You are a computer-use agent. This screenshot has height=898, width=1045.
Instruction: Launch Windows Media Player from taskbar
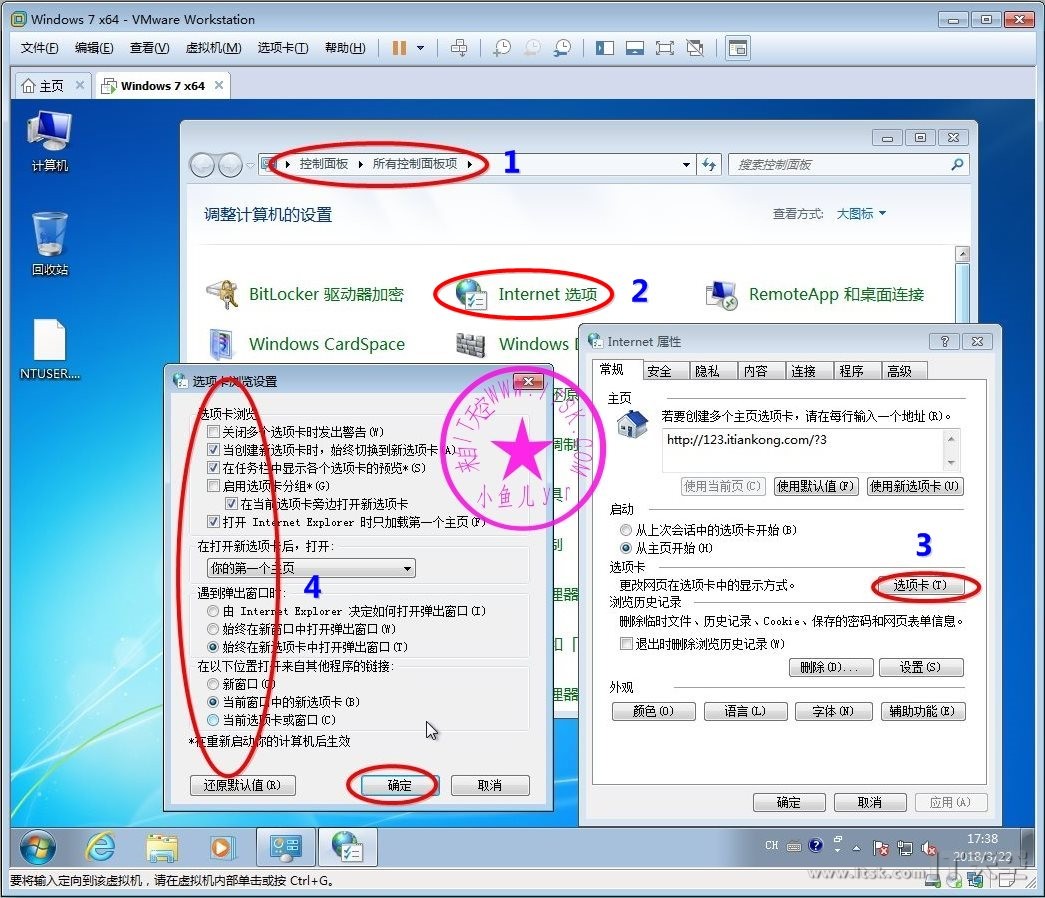click(x=220, y=847)
